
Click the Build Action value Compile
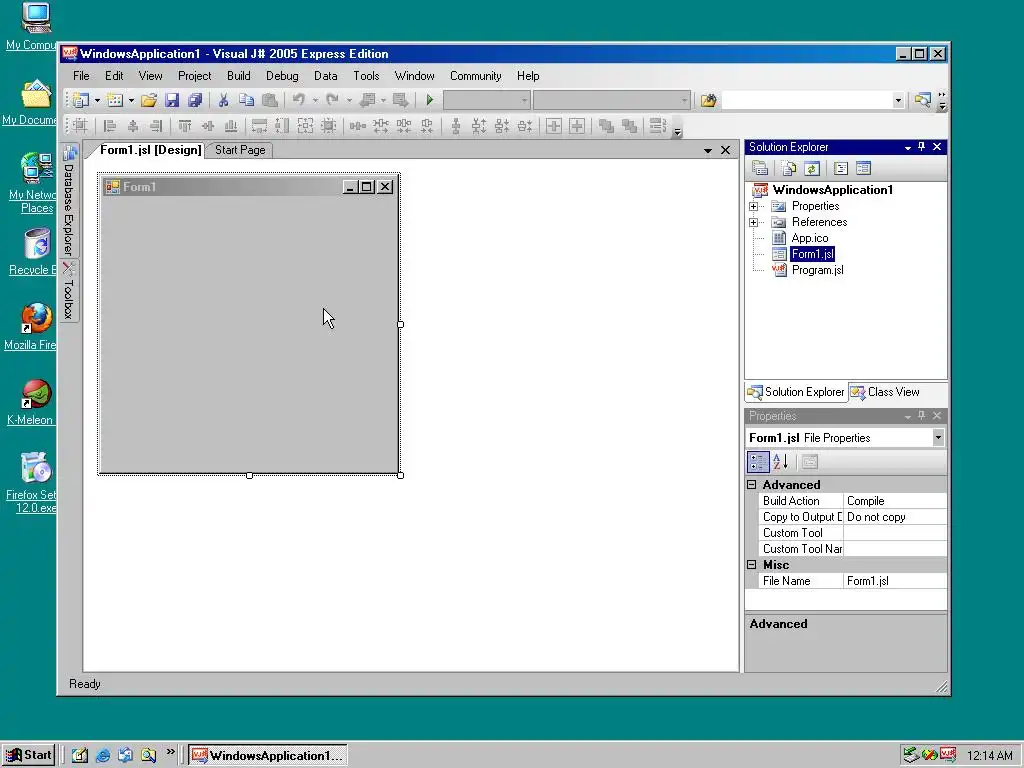click(x=895, y=501)
